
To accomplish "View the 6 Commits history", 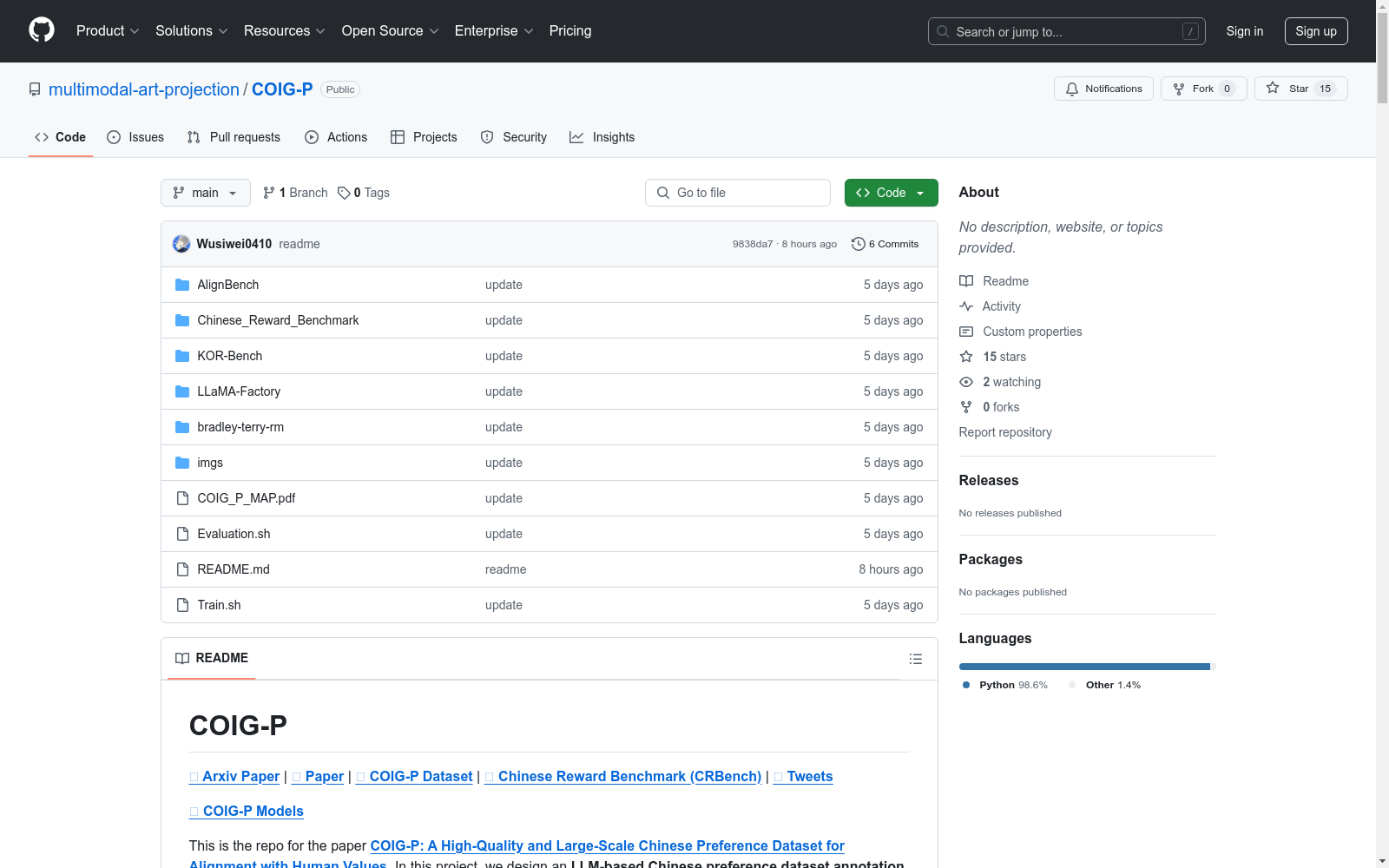I will pyautogui.click(x=885, y=244).
